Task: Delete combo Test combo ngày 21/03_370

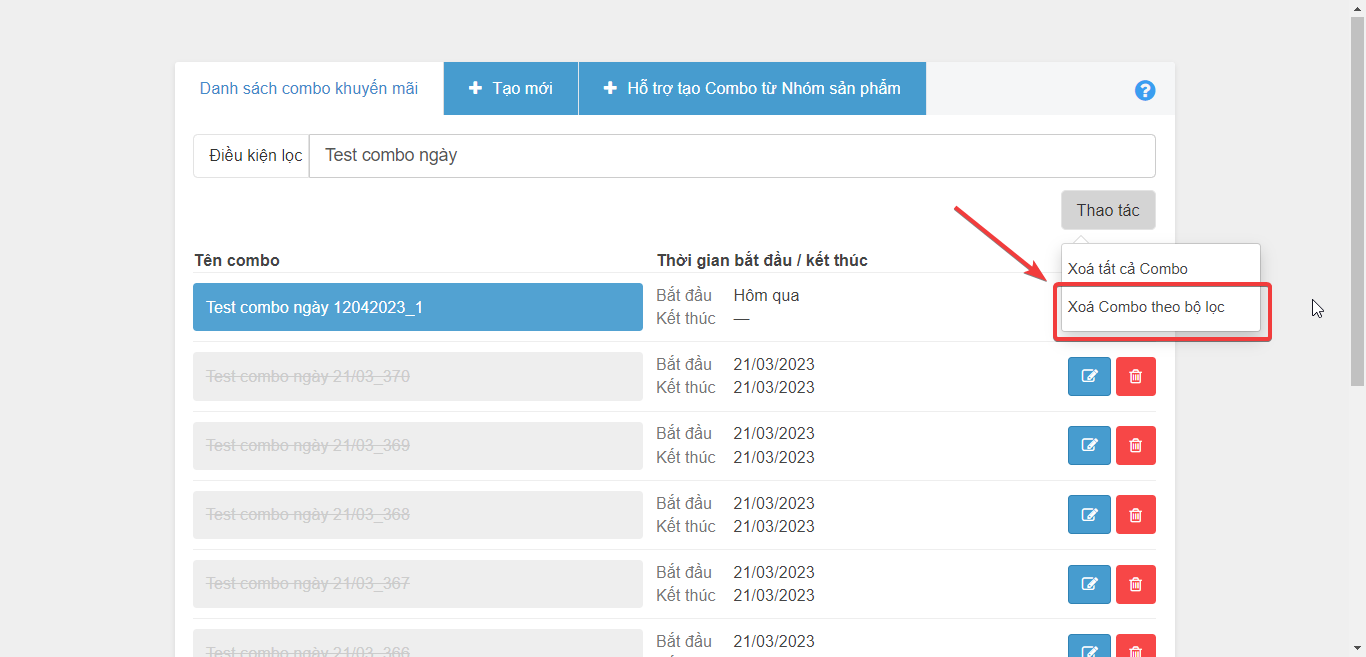Action: 1135,377
